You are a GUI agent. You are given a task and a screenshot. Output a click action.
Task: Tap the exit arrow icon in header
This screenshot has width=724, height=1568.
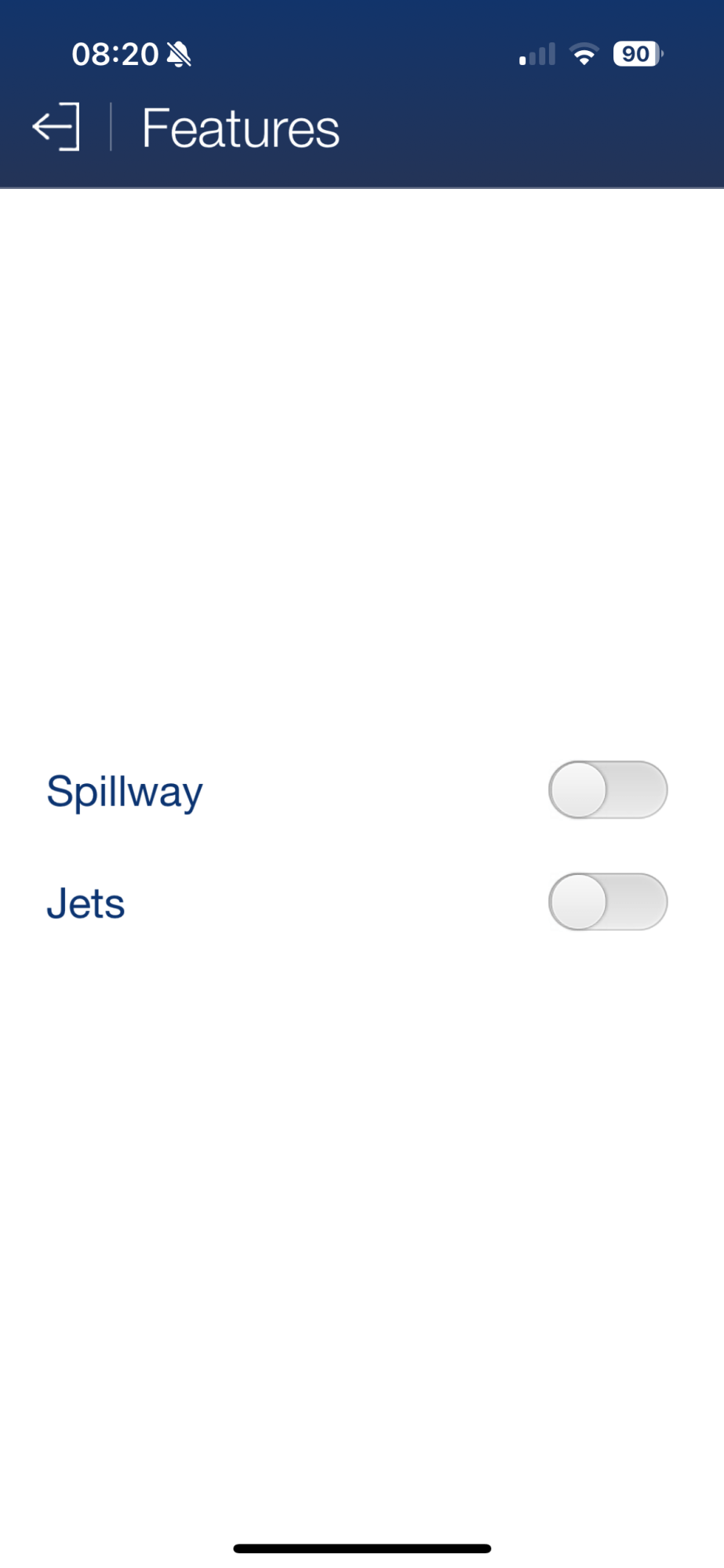[56, 127]
